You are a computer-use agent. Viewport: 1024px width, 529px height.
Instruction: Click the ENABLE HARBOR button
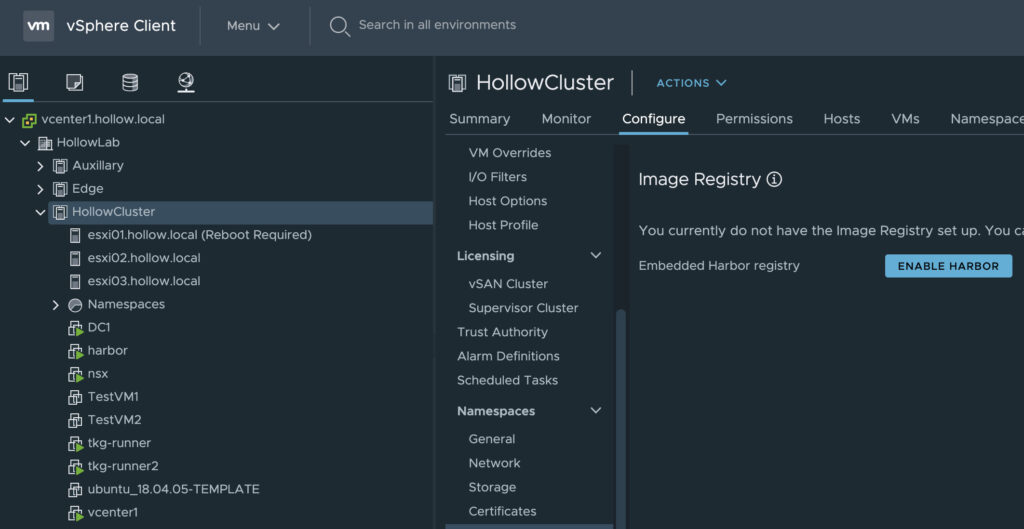948,266
